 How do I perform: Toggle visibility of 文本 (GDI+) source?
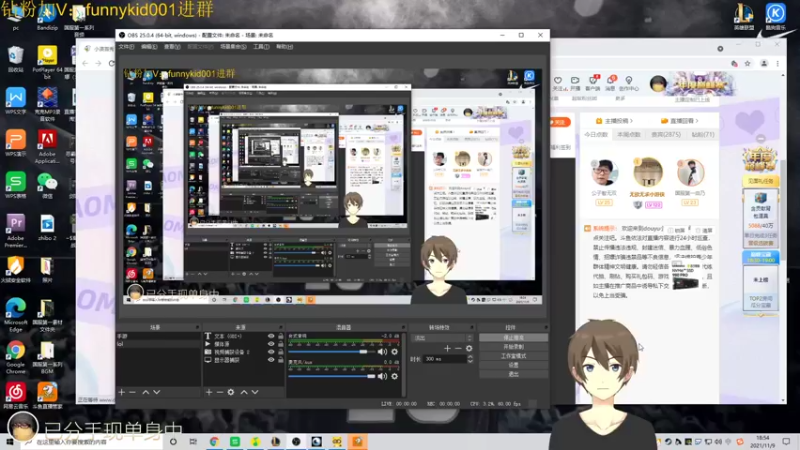click(271, 336)
